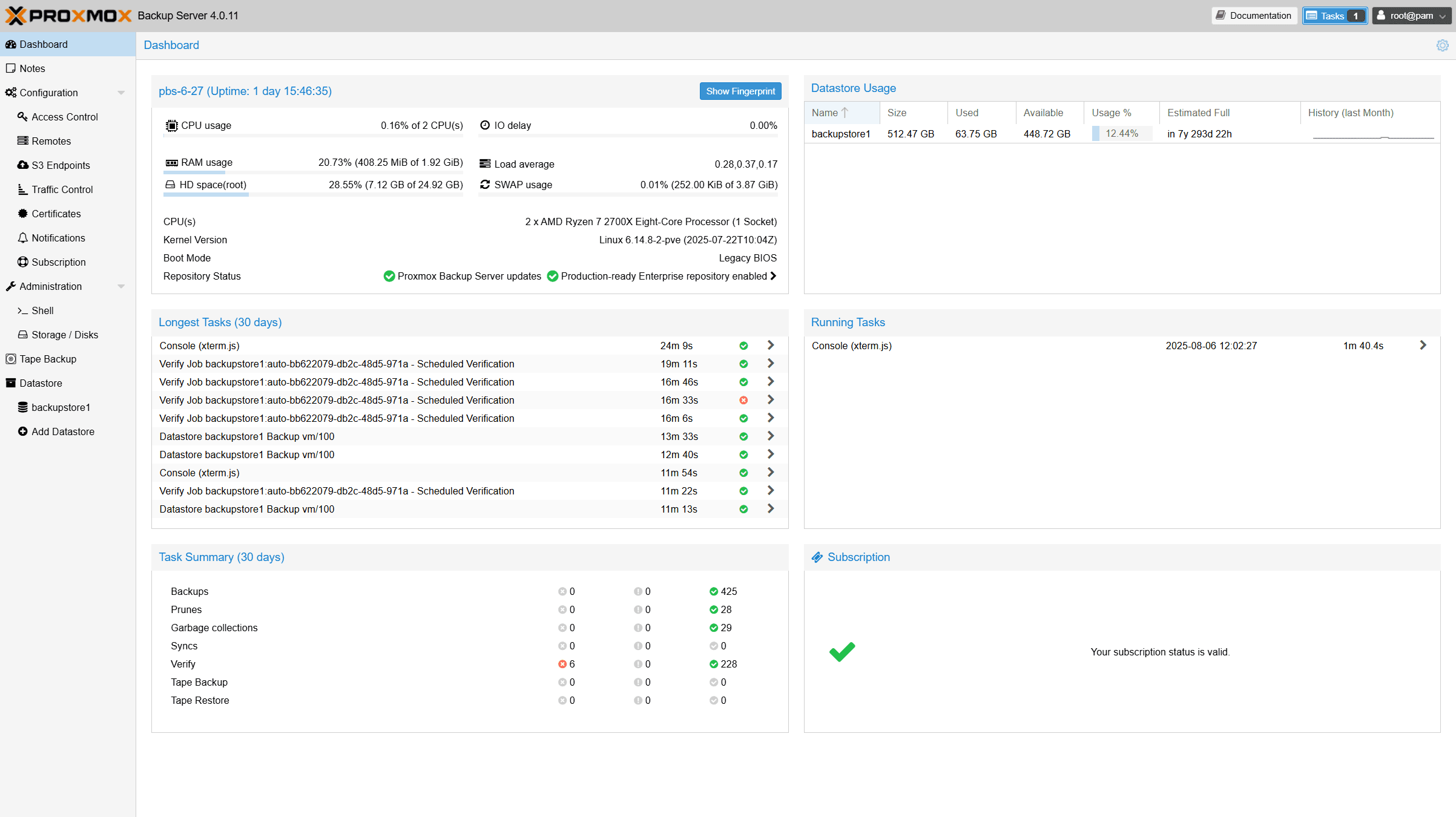Select the Remotes entry
1456x817 pixels.
tap(51, 140)
